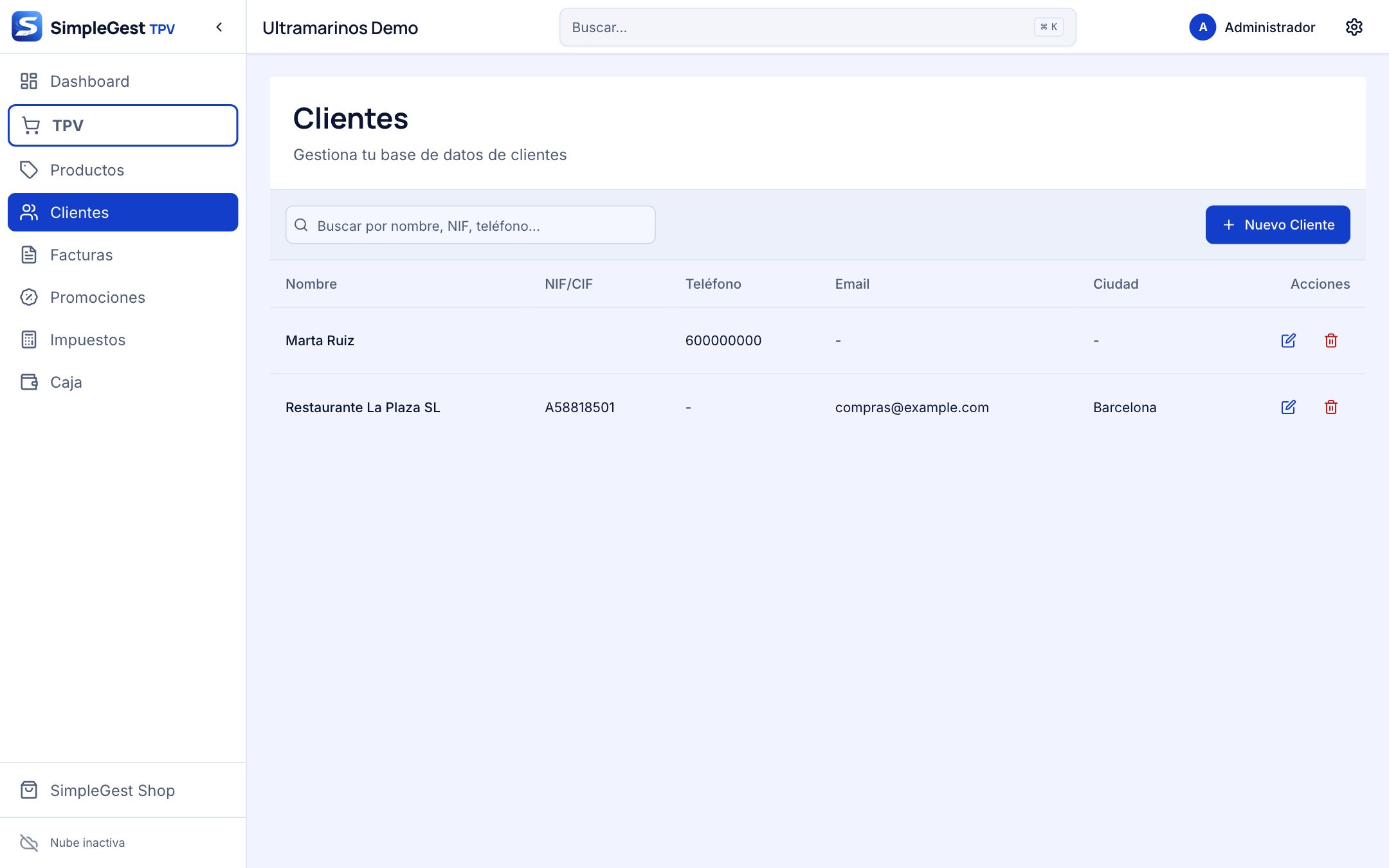This screenshot has height=868, width=1389.
Task: Open the settings gear icon
Action: (x=1354, y=27)
